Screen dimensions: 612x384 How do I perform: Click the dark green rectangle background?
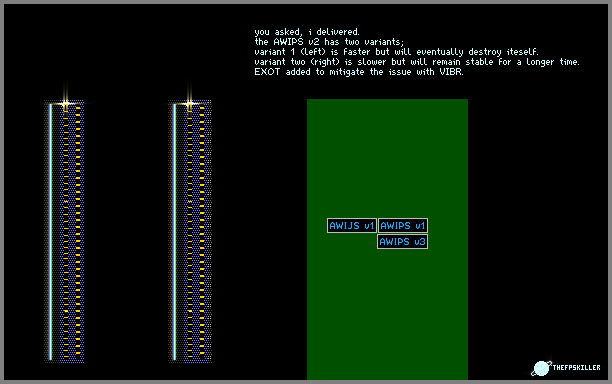point(387,164)
